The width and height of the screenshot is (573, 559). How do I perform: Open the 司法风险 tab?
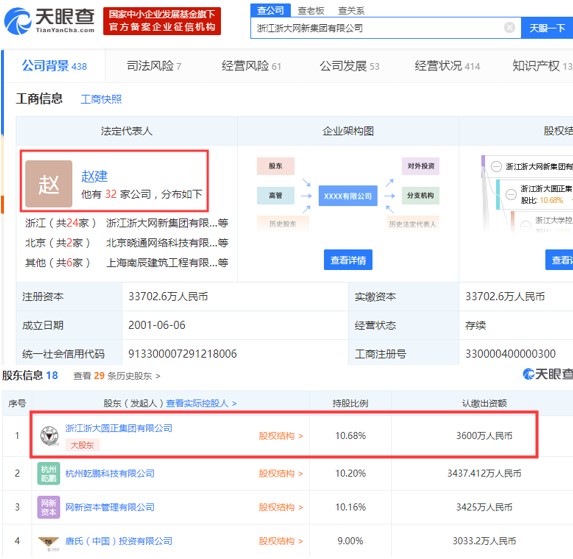pos(153,66)
